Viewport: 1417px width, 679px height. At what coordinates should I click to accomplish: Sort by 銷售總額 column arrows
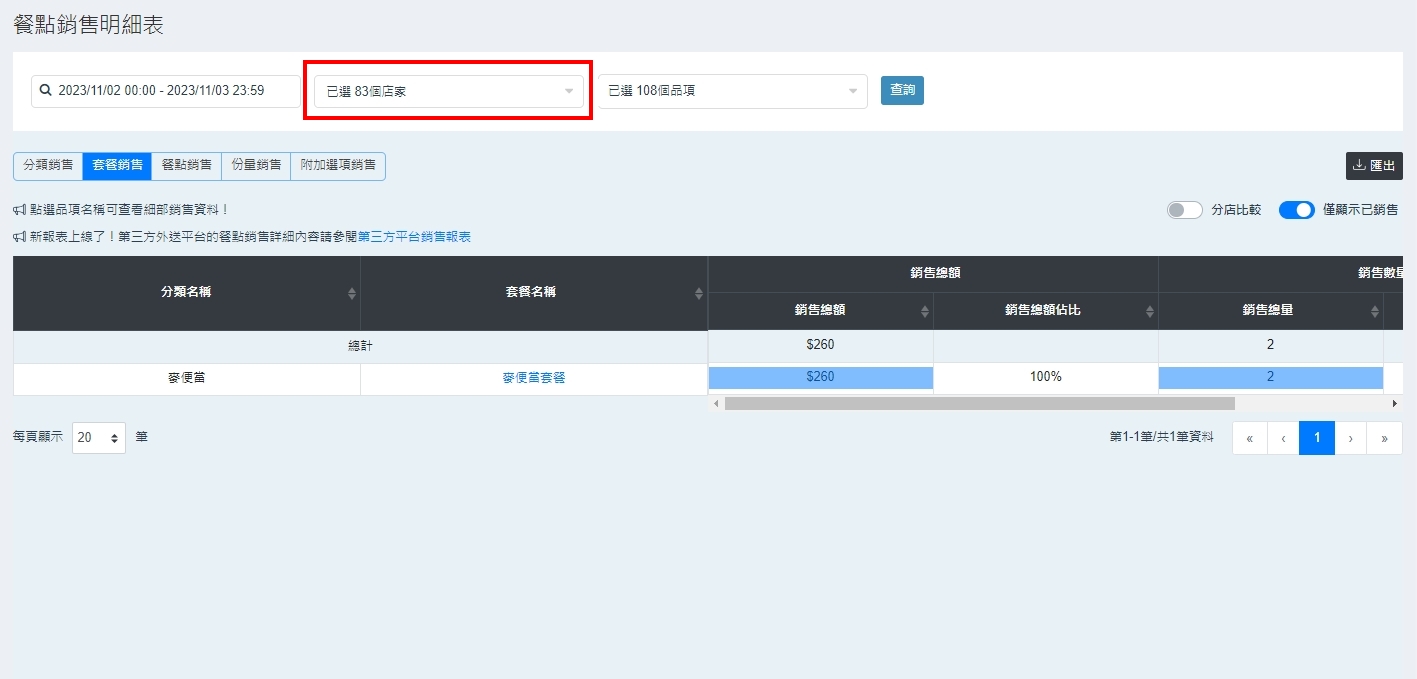coord(924,311)
